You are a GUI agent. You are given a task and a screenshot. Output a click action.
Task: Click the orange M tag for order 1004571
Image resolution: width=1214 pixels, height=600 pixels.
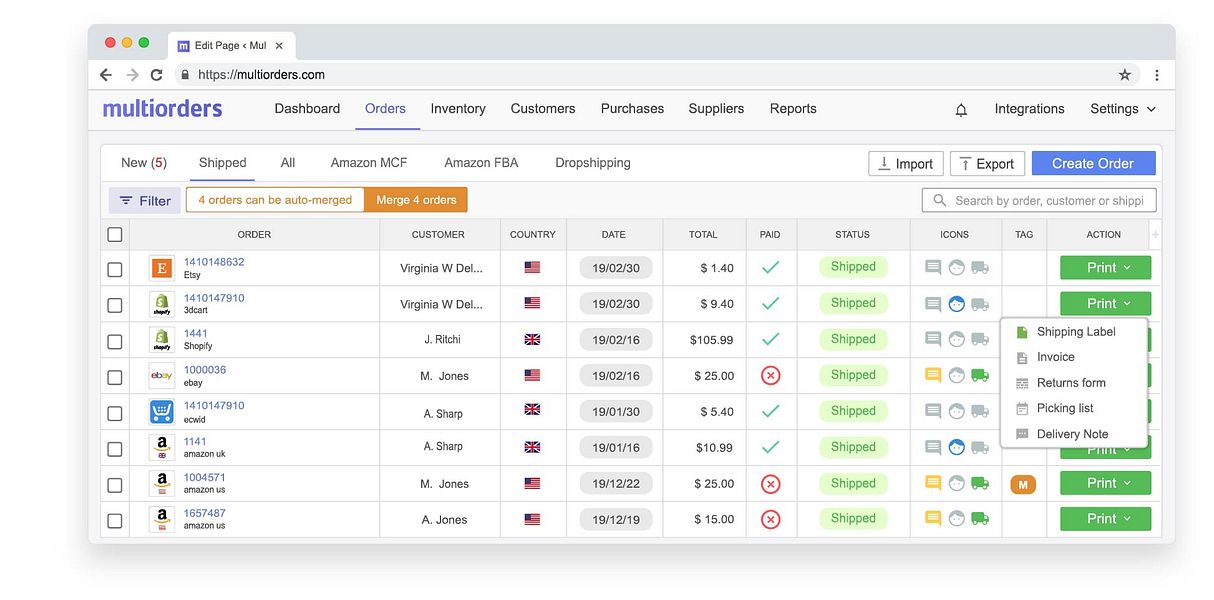pos(1023,485)
